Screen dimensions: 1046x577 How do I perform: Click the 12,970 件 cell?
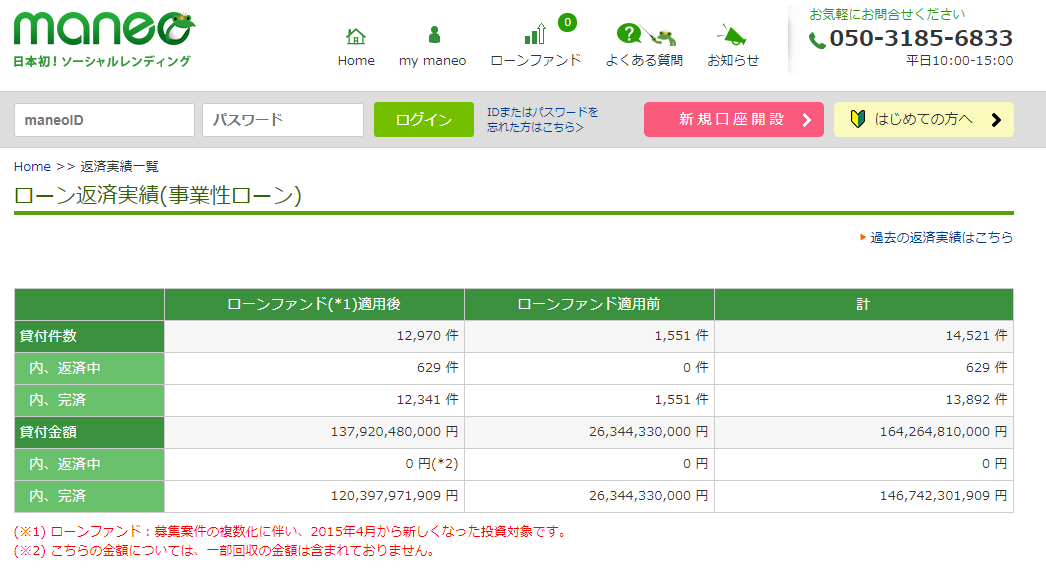[314, 336]
